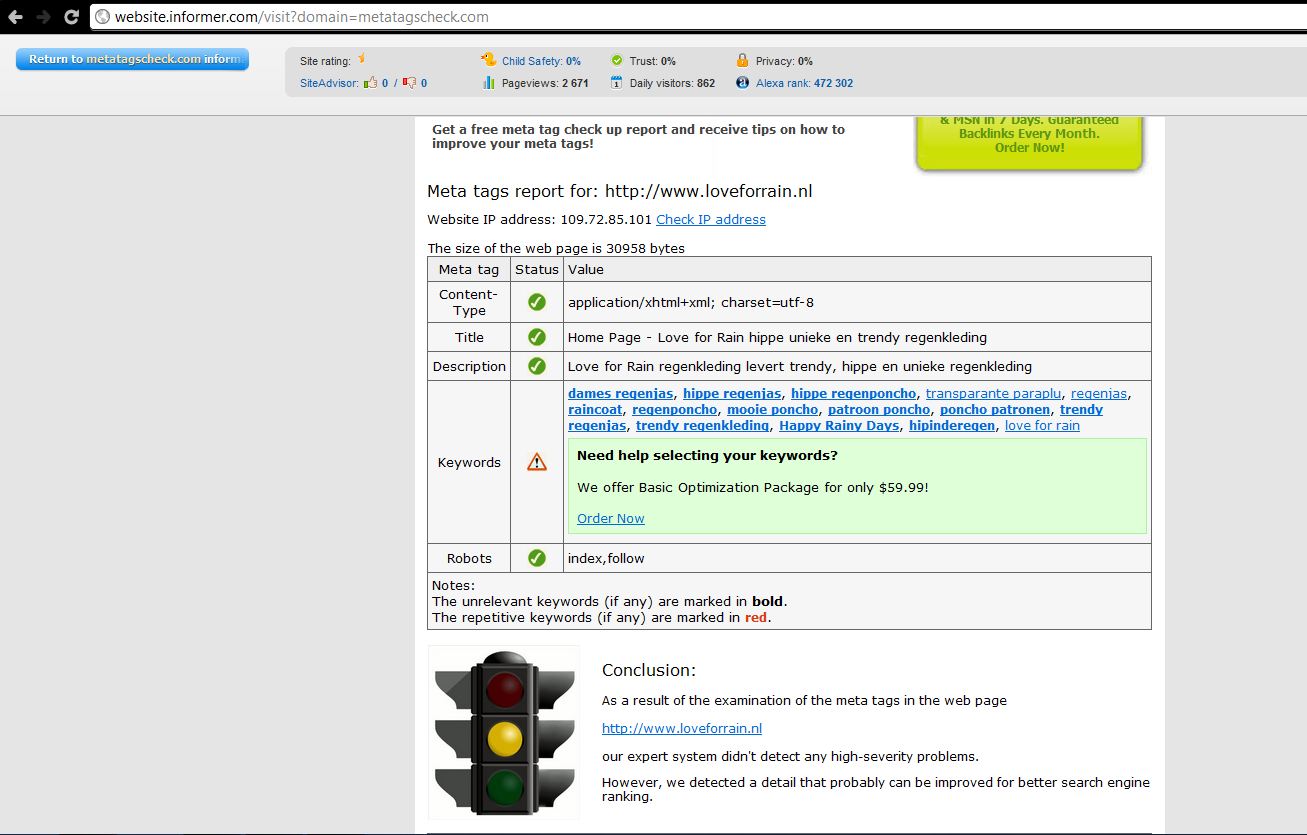Click the 'Meta tag' column header
Screen dimensions: 1307x835
469,269
